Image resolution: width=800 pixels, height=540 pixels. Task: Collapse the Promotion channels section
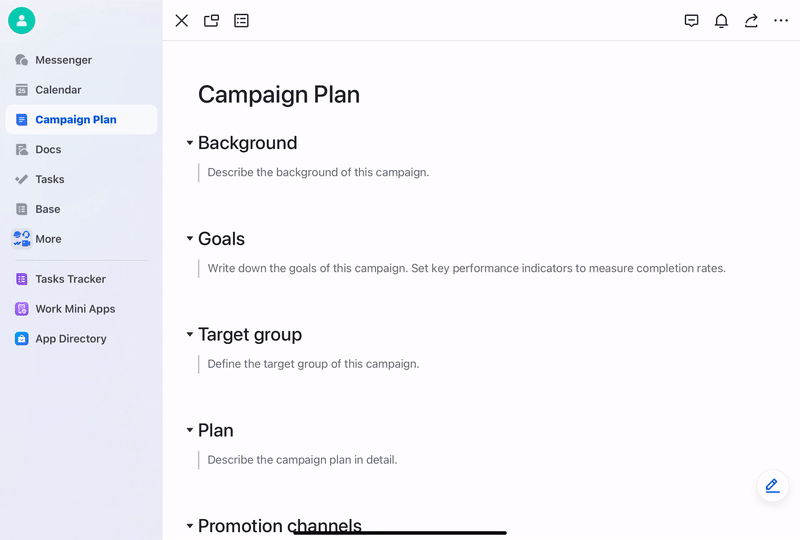190,526
